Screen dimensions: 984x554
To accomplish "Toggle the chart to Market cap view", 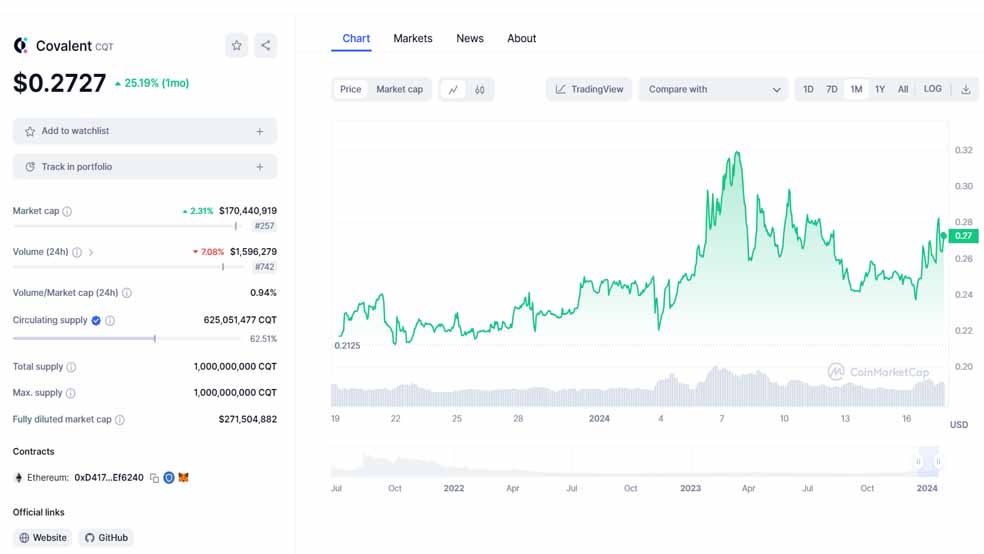I will coord(399,90).
